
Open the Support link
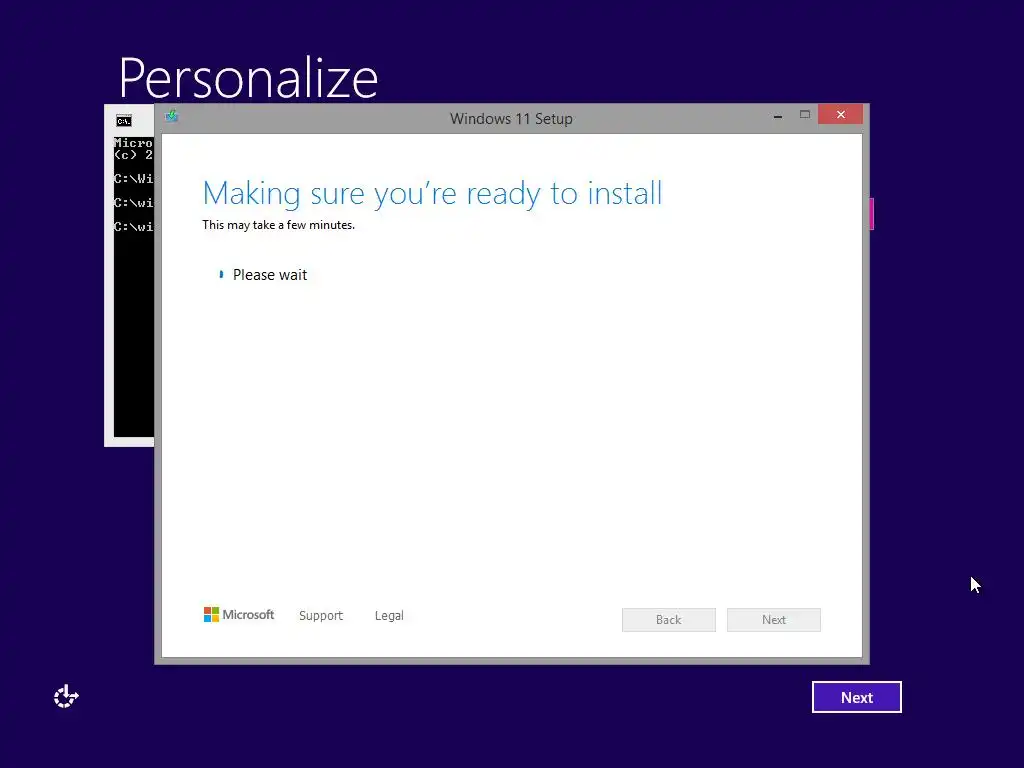(321, 615)
